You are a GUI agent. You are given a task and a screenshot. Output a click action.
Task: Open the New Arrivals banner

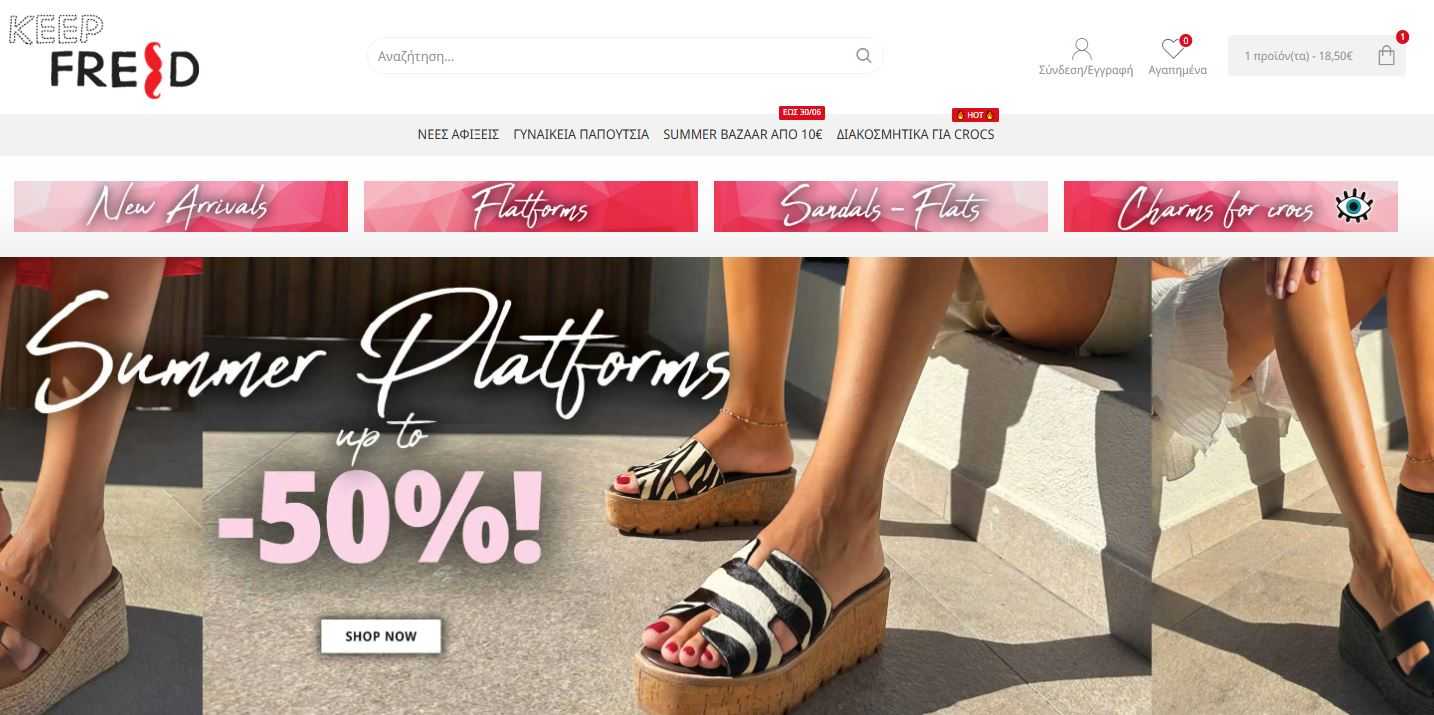(x=181, y=206)
